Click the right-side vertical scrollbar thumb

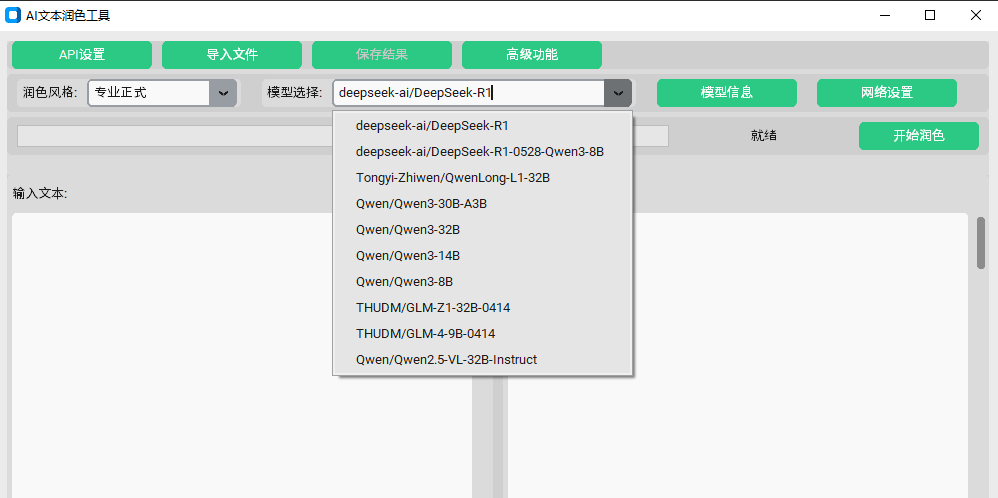coord(981,243)
